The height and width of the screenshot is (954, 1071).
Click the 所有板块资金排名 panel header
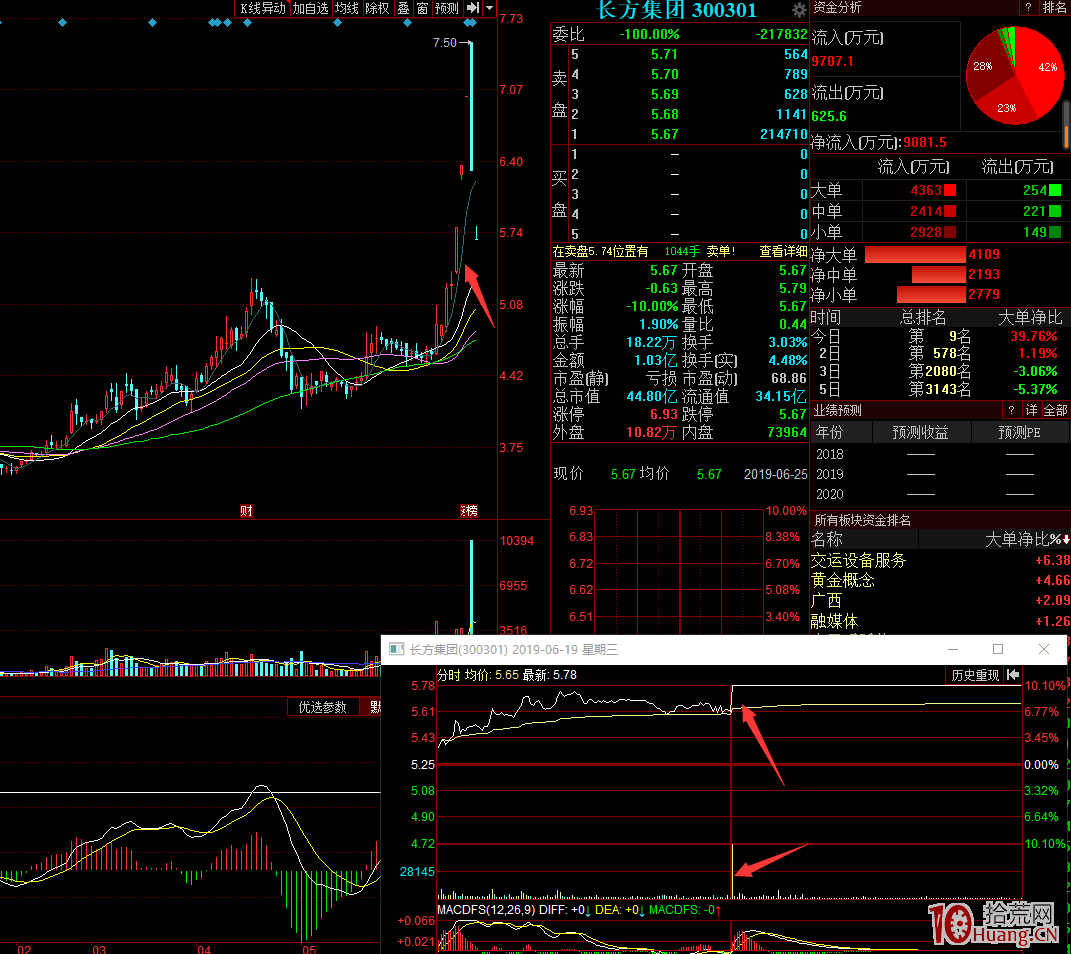coord(863,520)
